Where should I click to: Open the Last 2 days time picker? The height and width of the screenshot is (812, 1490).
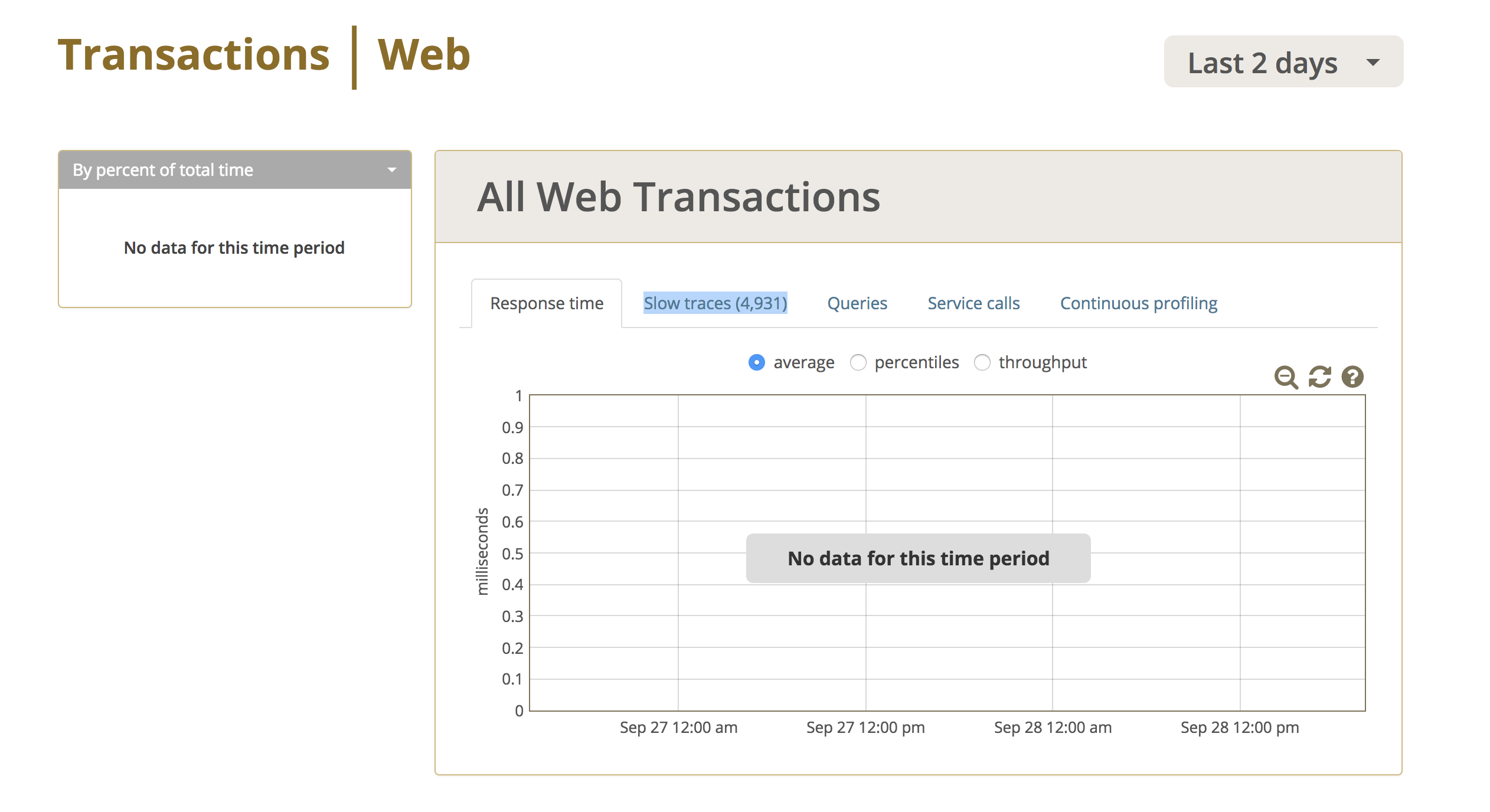coord(1262,62)
